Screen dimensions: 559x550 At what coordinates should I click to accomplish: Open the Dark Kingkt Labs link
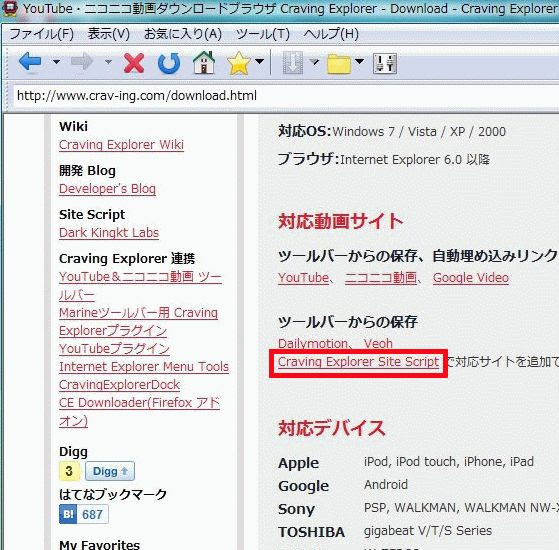coord(109,232)
